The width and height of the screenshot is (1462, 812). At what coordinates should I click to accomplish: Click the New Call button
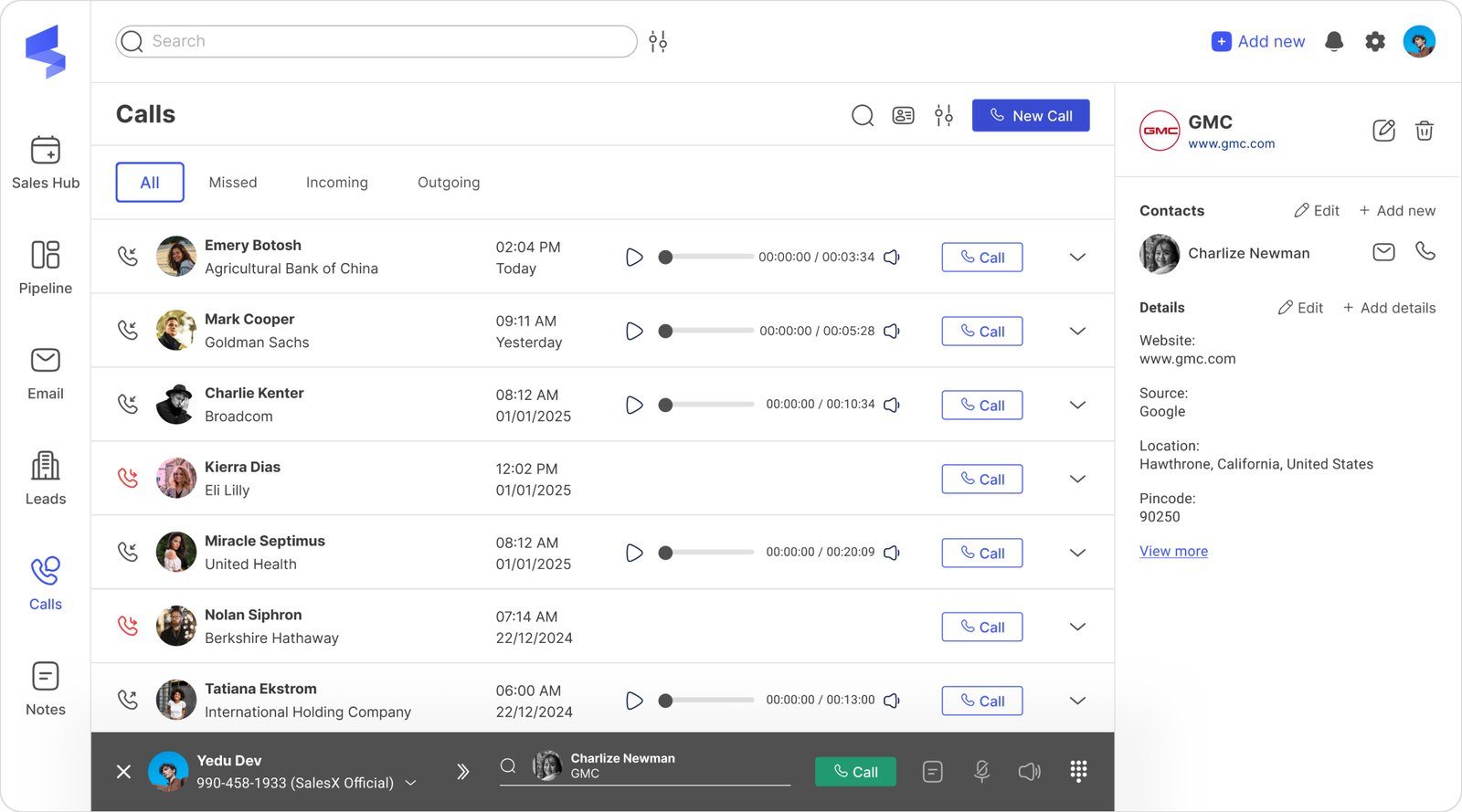click(1030, 116)
